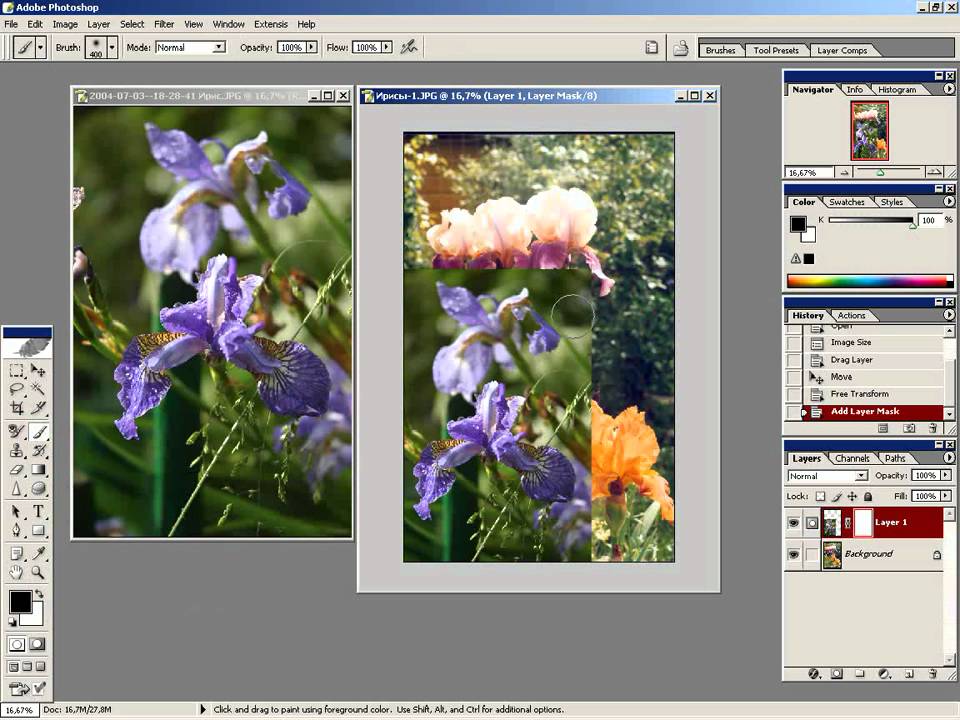The width and height of the screenshot is (960, 720).
Task: Click the swap foreground/background colors arrow
Action: point(39,593)
